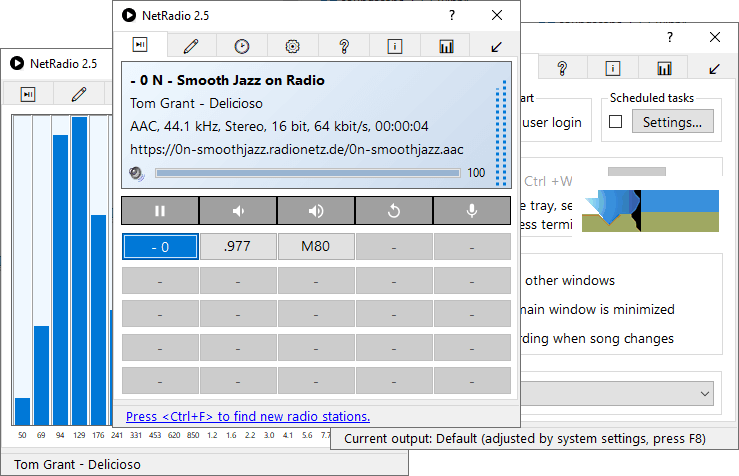Open the question mark help tab in front window
This screenshot has width=739, height=476.
344,46
